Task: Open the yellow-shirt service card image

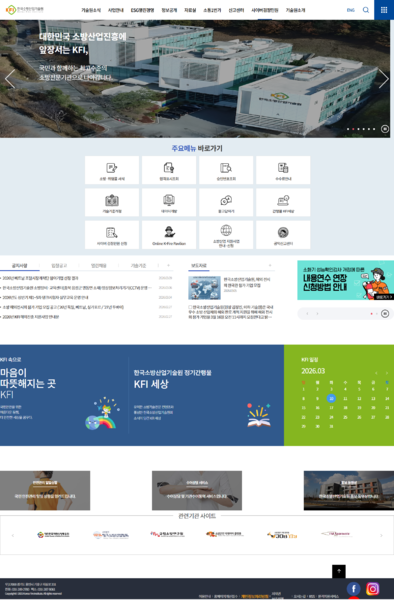Action: click(x=45, y=491)
